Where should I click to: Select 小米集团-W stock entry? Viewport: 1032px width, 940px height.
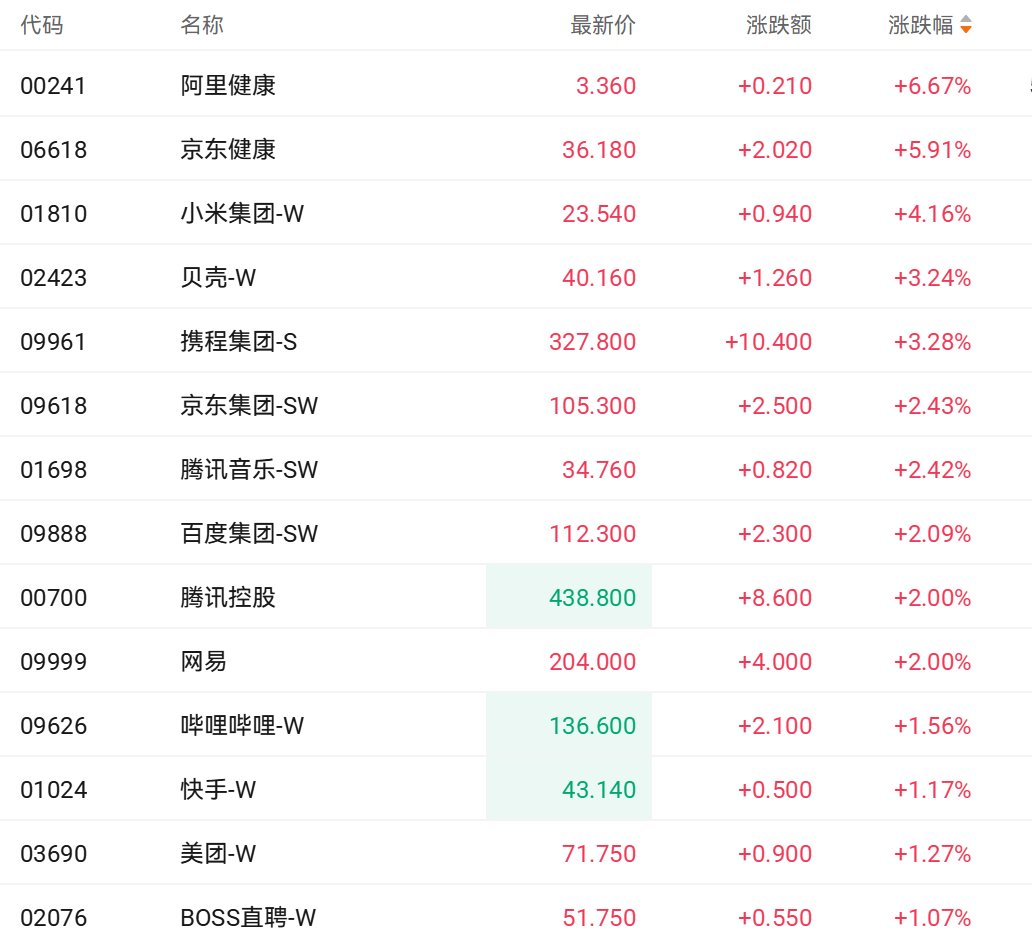[x=516, y=213]
